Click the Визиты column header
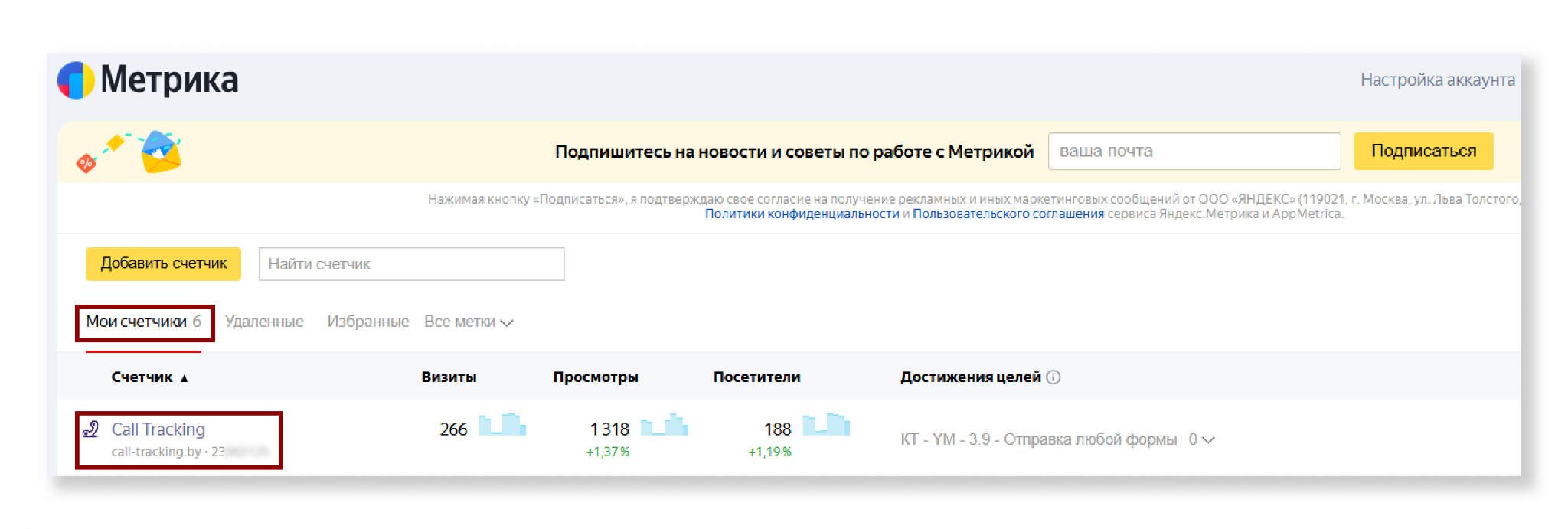This screenshot has width=1568, height=529. point(449,377)
